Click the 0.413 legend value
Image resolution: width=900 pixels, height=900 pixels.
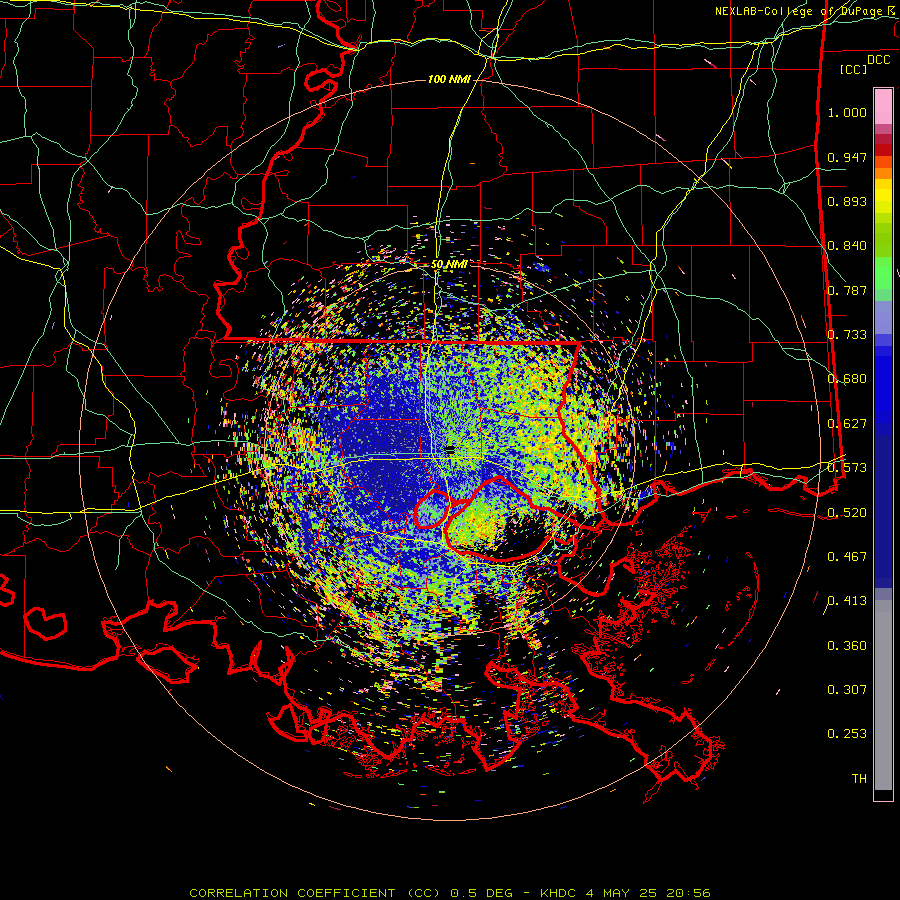pyautogui.click(x=847, y=601)
